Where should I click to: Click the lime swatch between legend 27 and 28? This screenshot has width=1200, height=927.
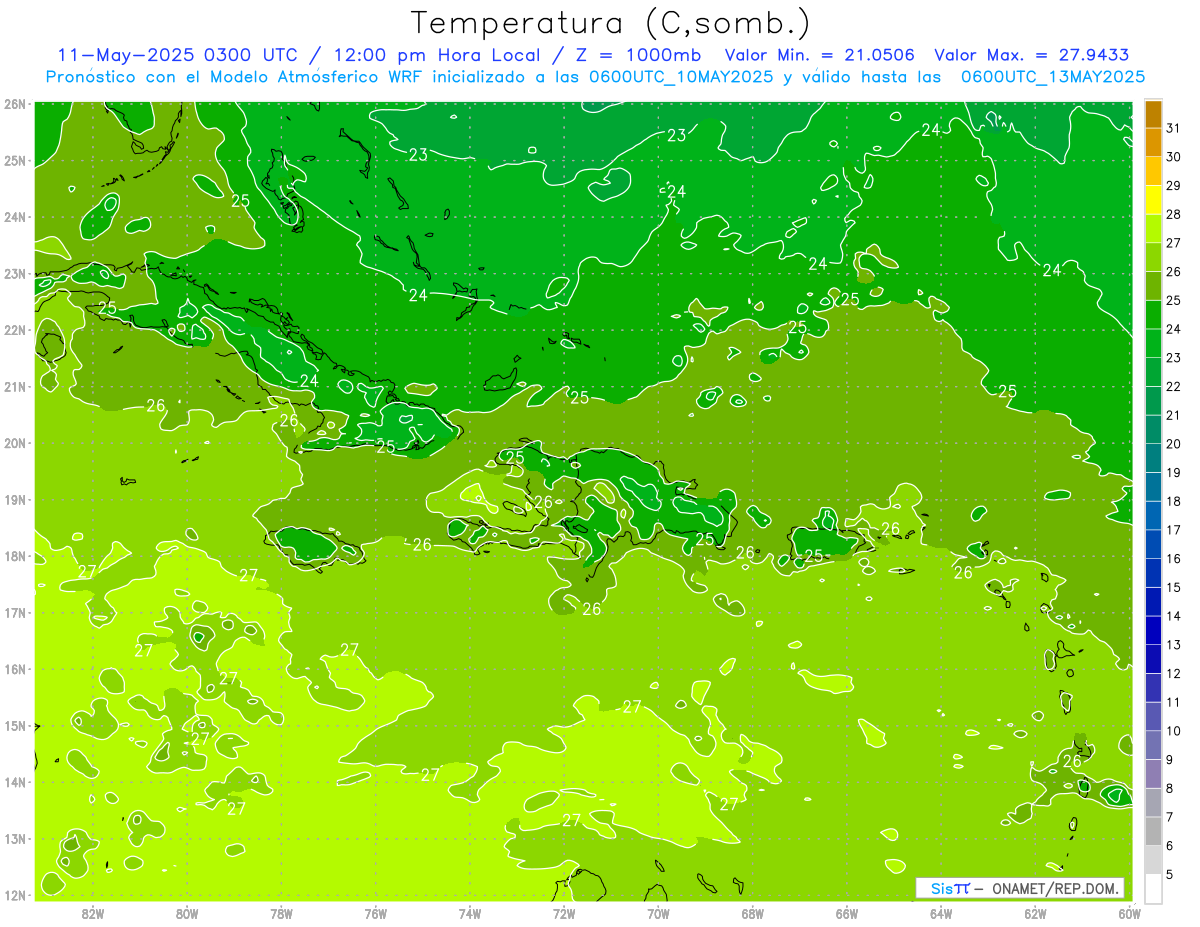click(x=1153, y=229)
